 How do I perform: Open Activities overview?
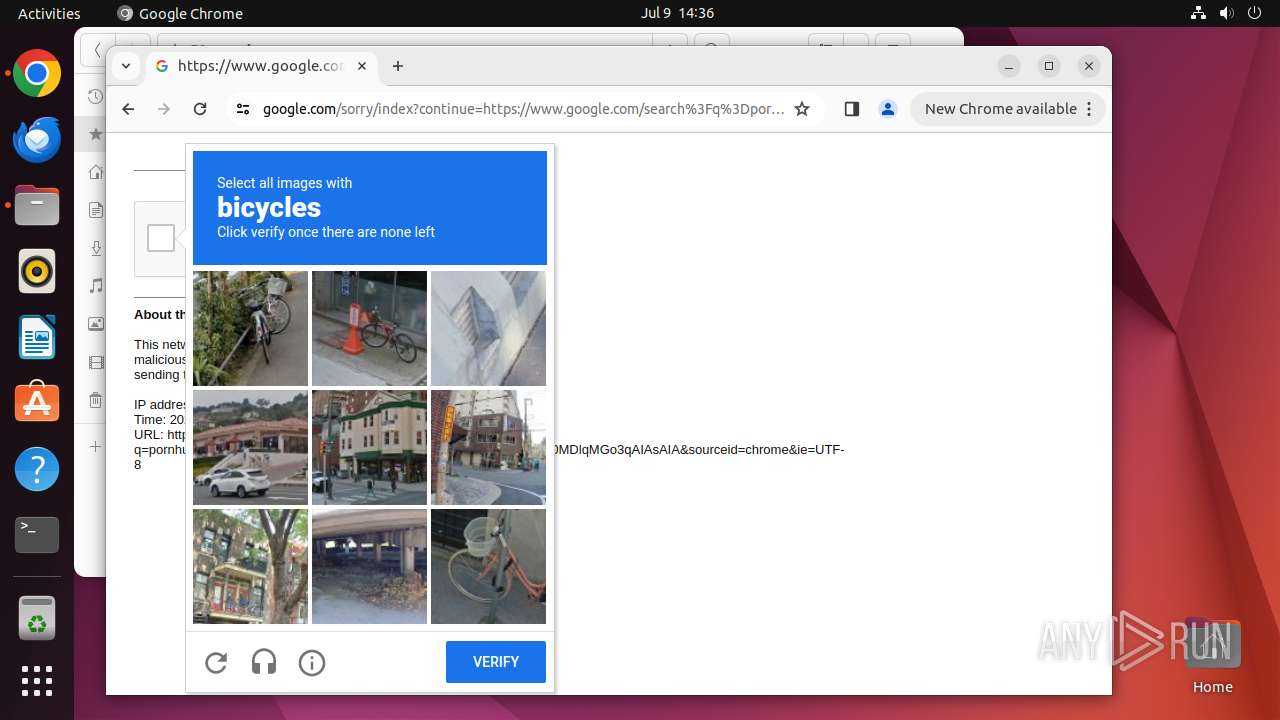coord(49,13)
